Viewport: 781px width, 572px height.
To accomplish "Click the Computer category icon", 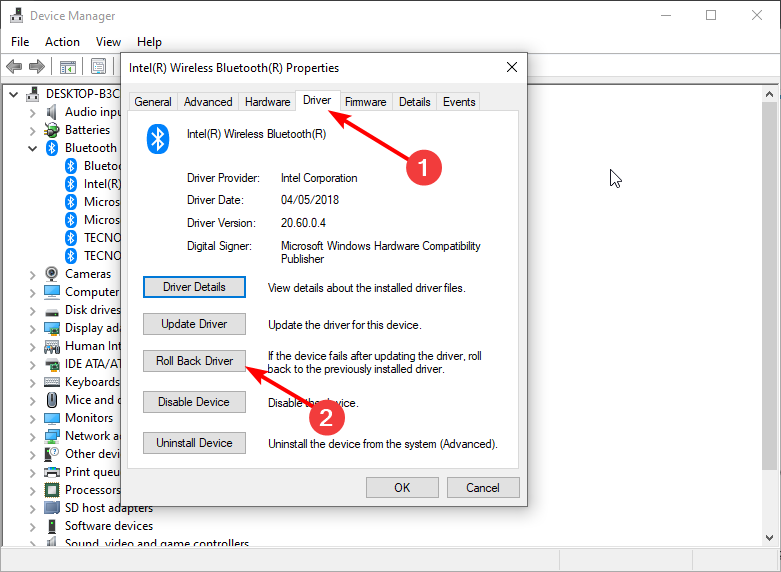I will [x=52, y=292].
